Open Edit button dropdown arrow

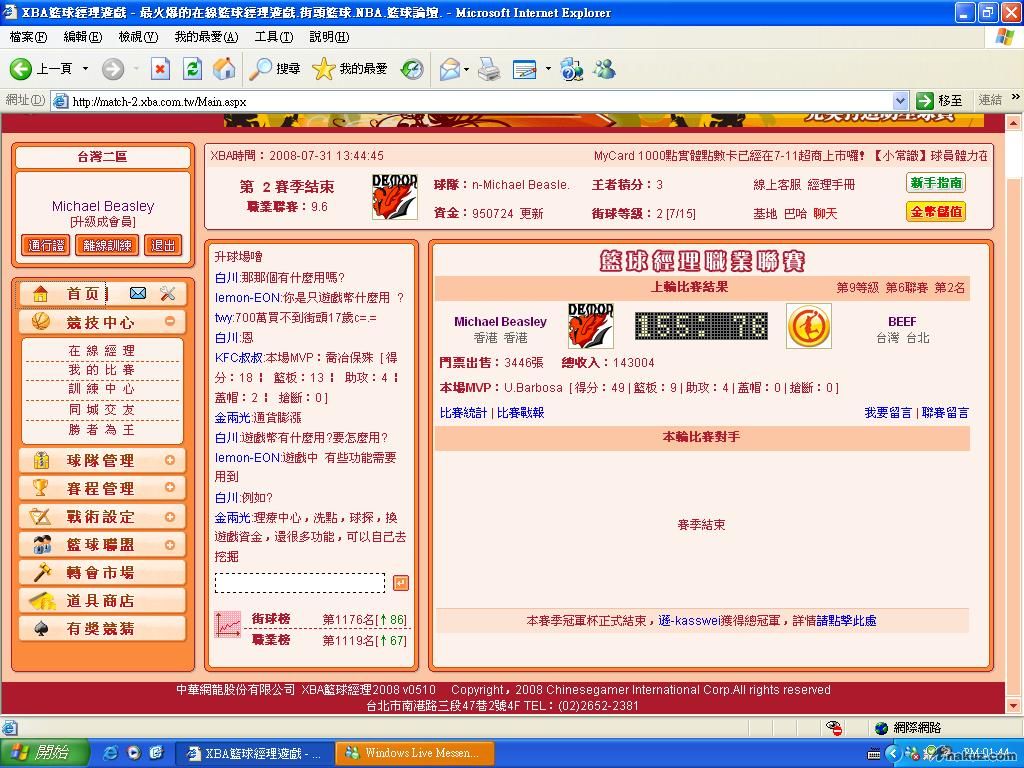[x=548, y=69]
